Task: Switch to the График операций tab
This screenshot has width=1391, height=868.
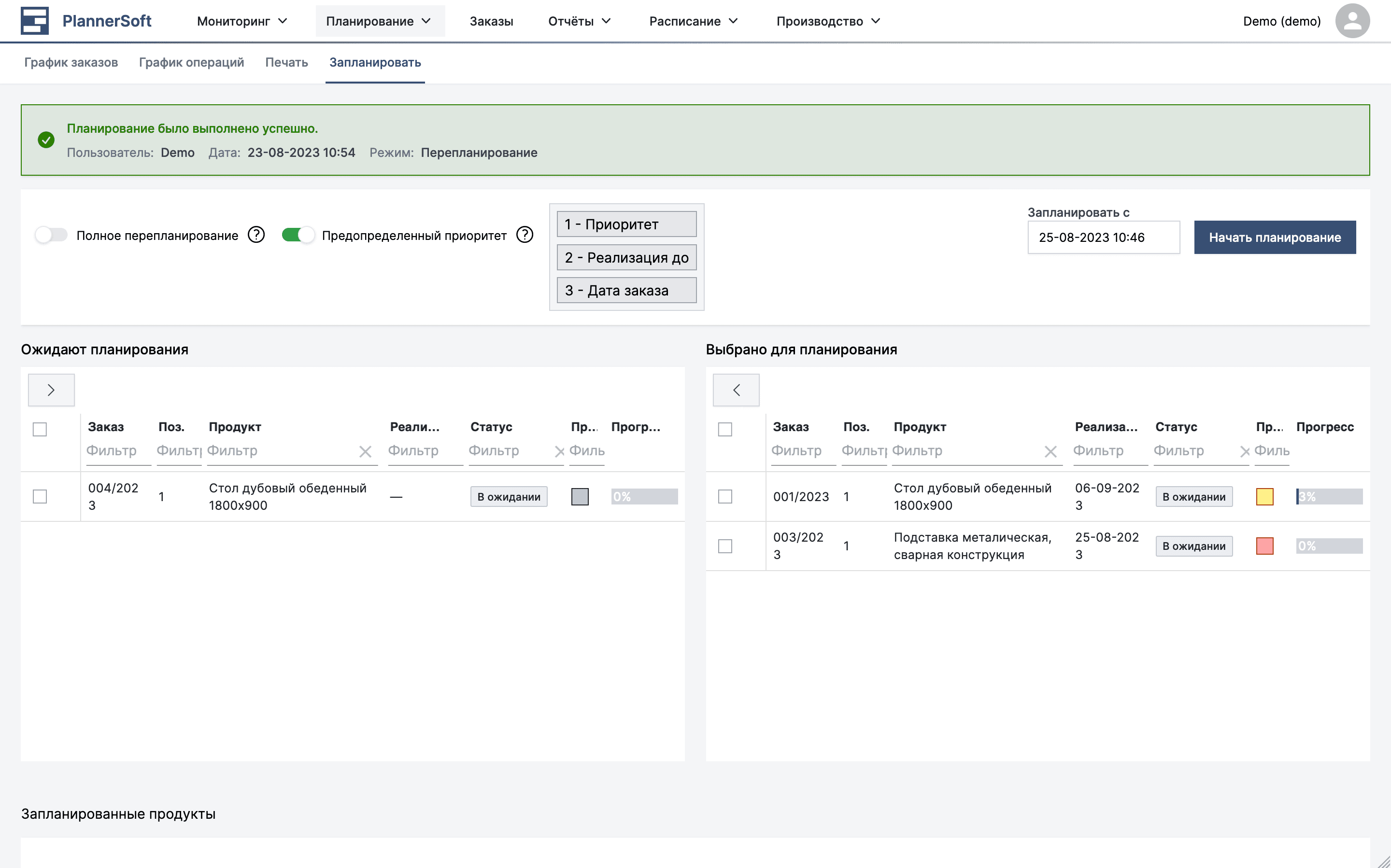Action: pos(192,63)
